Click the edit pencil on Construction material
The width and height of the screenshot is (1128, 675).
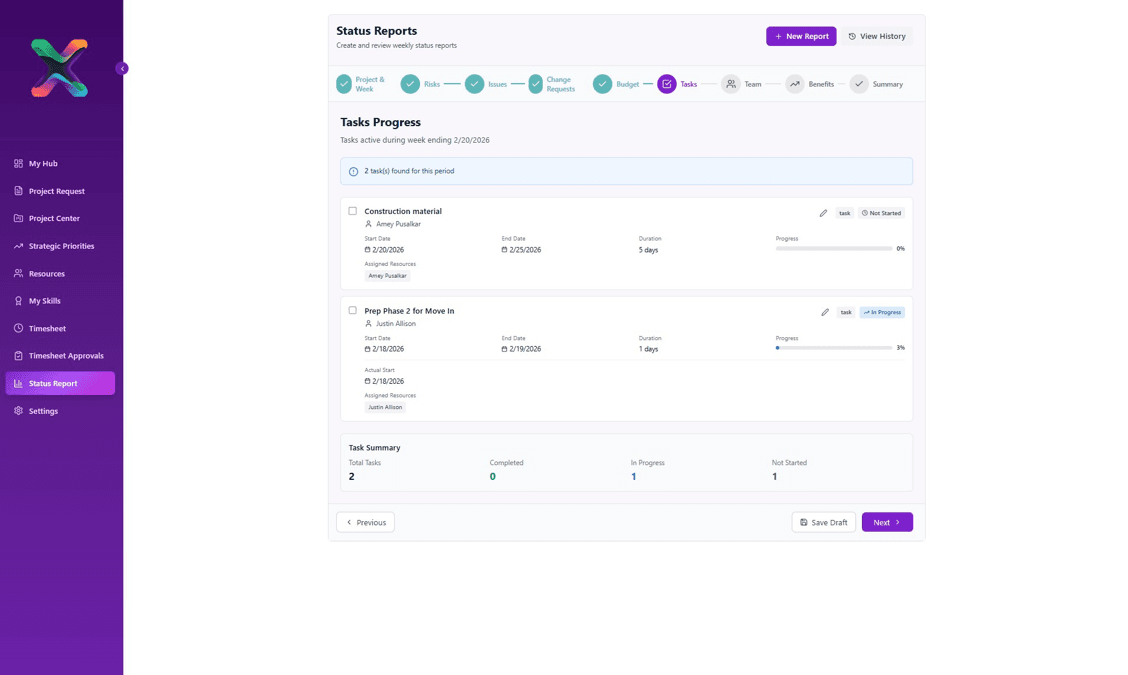click(823, 212)
